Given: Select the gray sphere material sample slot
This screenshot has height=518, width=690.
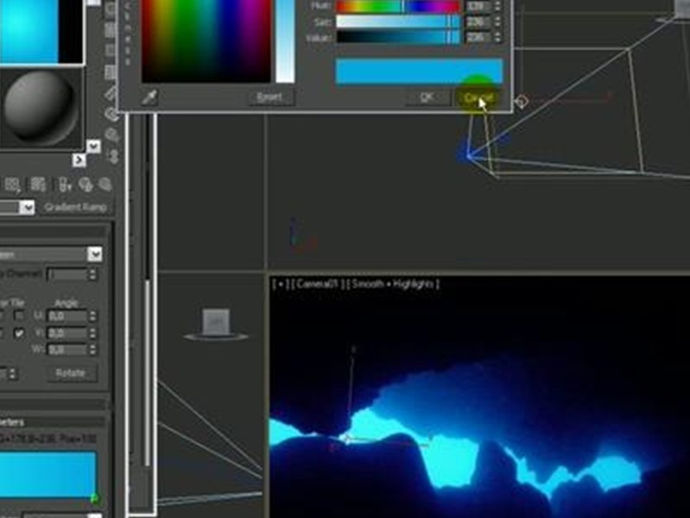Looking at the screenshot, I should pos(40,108).
